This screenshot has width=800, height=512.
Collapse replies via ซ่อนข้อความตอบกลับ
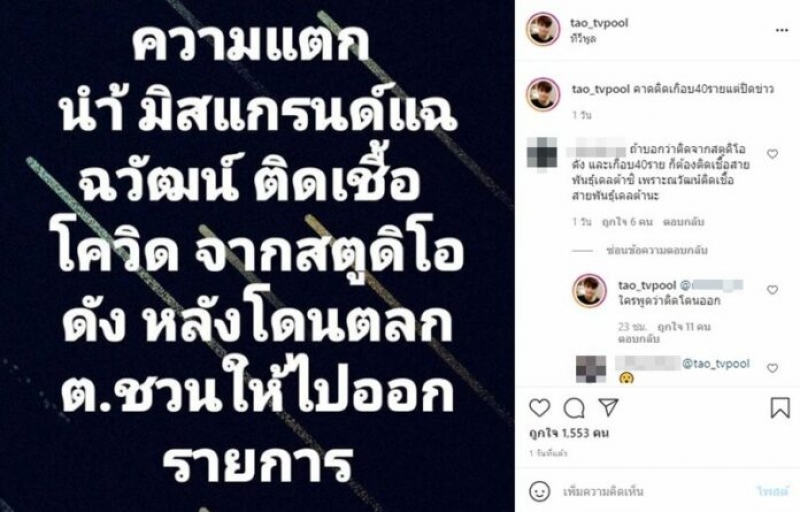tap(657, 250)
